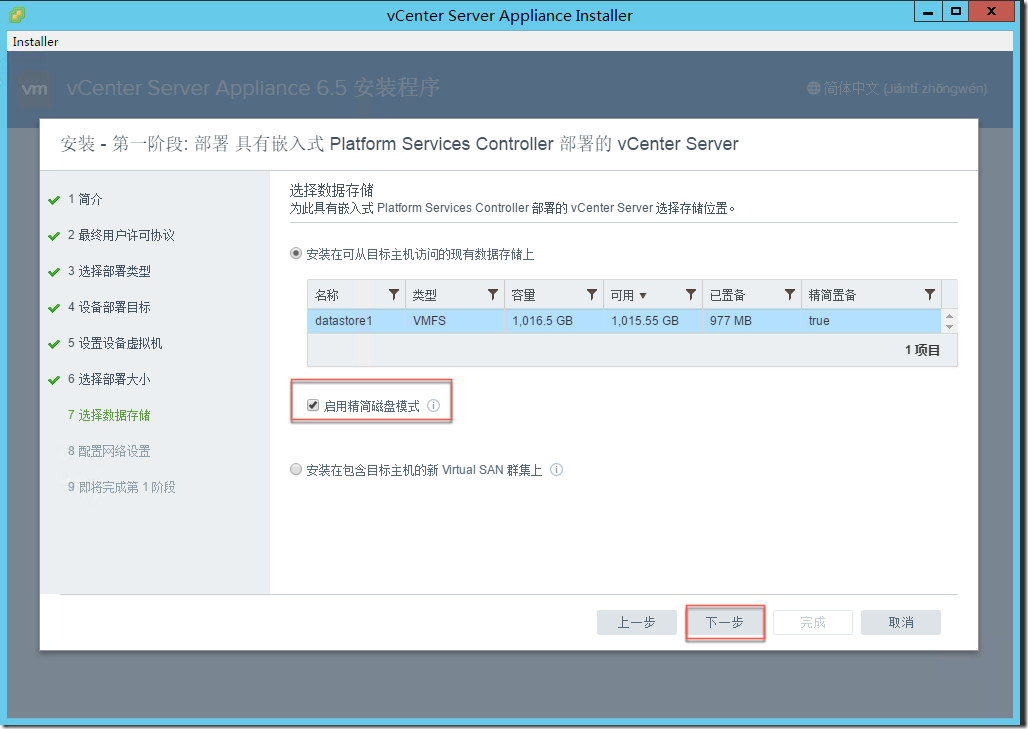Click 1 项目 count text

922,350
